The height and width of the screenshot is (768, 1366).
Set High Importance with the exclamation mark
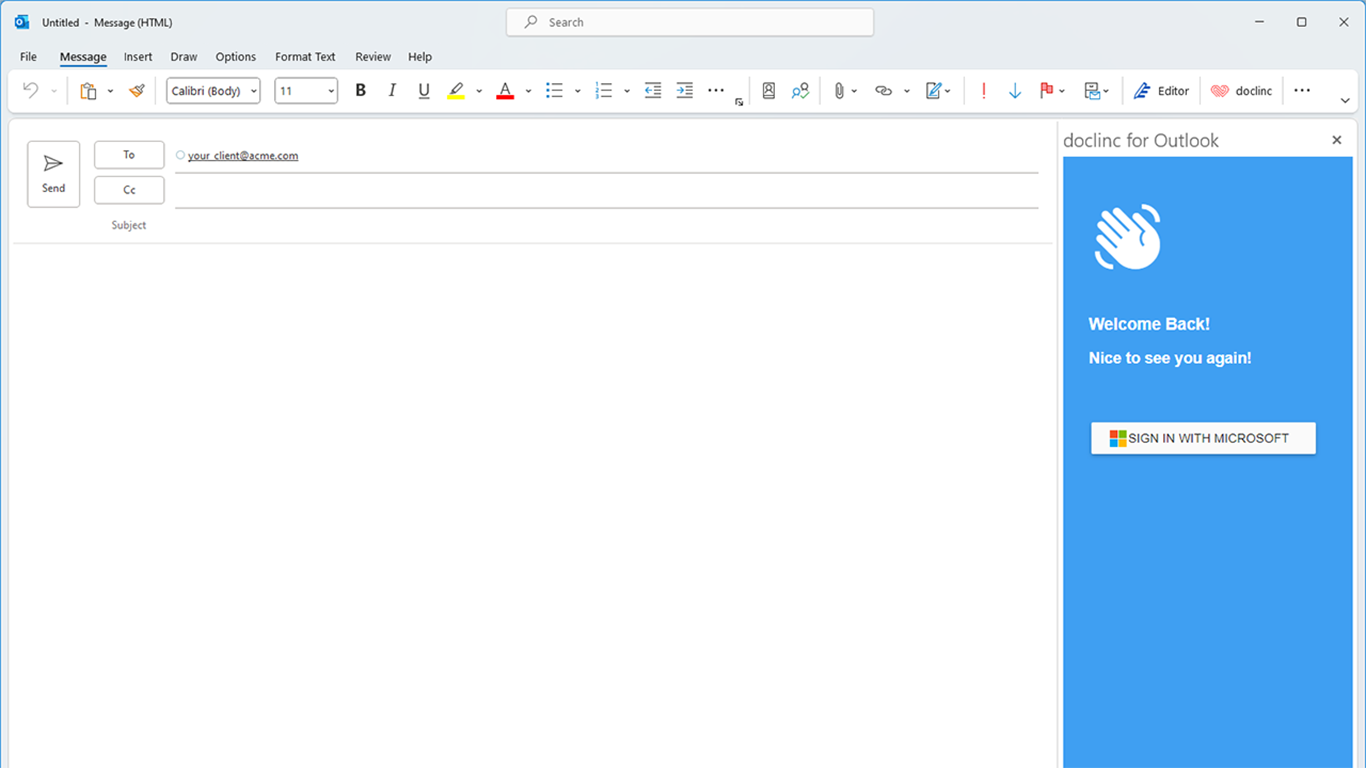pyautogui.click(x=984, y=91)
